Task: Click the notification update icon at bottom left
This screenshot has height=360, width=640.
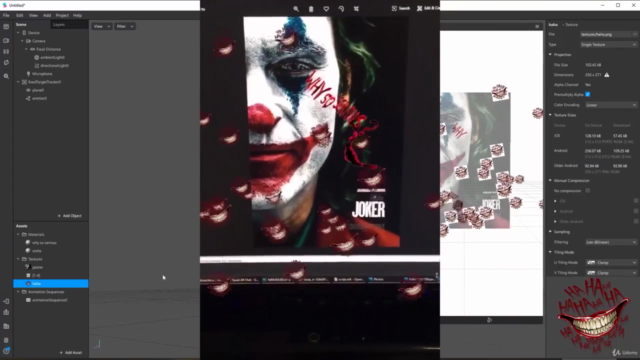Action: click(x=6, y=351)
